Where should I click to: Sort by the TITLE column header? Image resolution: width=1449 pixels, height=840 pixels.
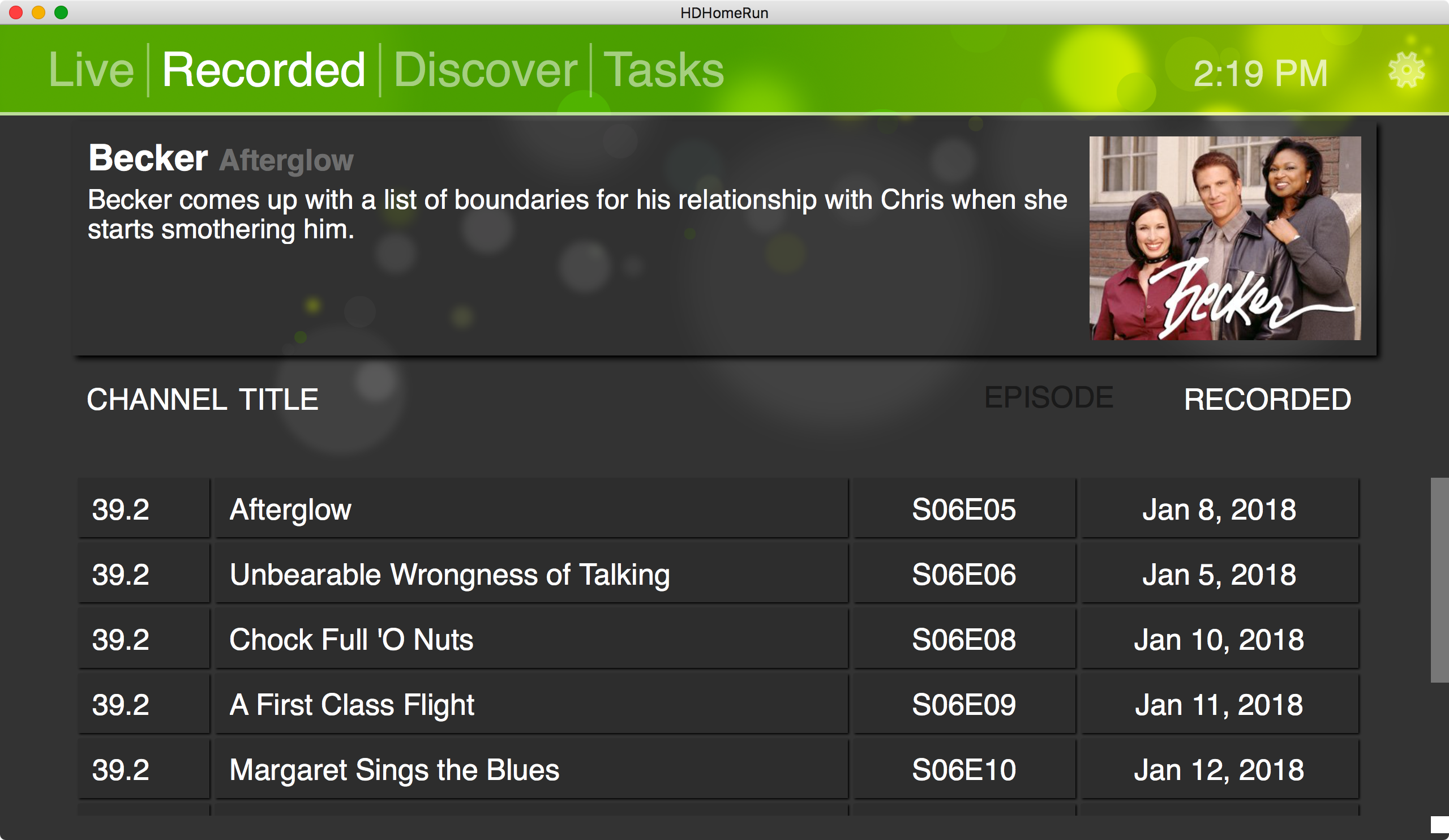click(278, 400)
